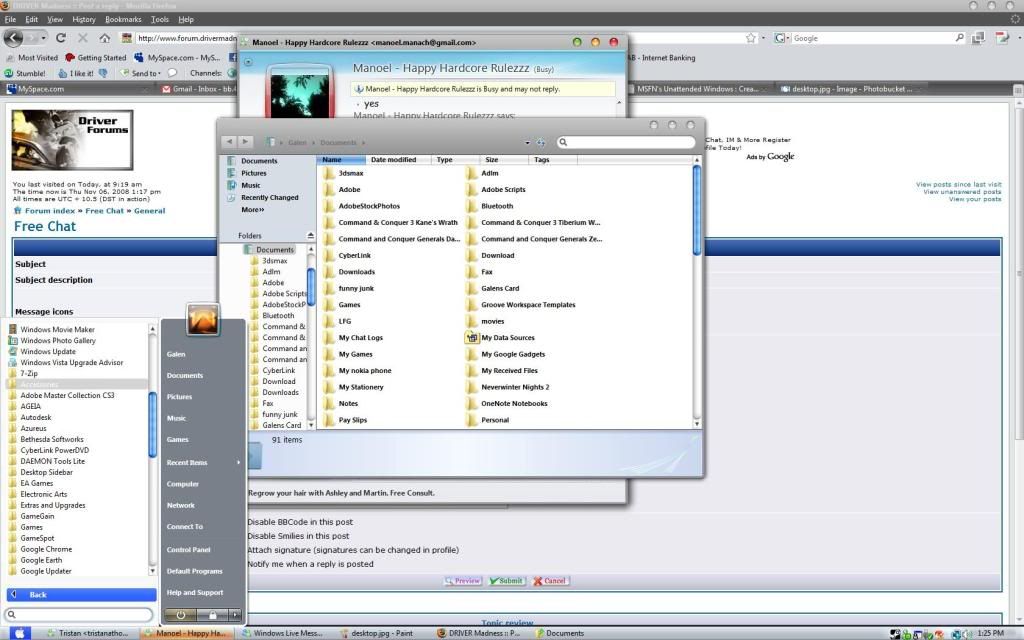
Task: Click Back in the Start menu programs
Action: 82,594
